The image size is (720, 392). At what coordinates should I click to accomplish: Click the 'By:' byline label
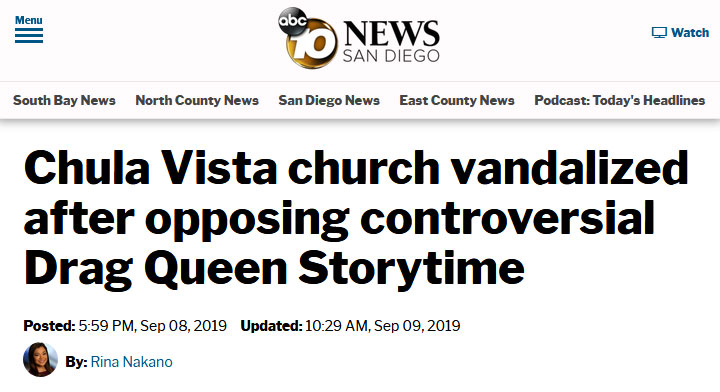point(76,362)
